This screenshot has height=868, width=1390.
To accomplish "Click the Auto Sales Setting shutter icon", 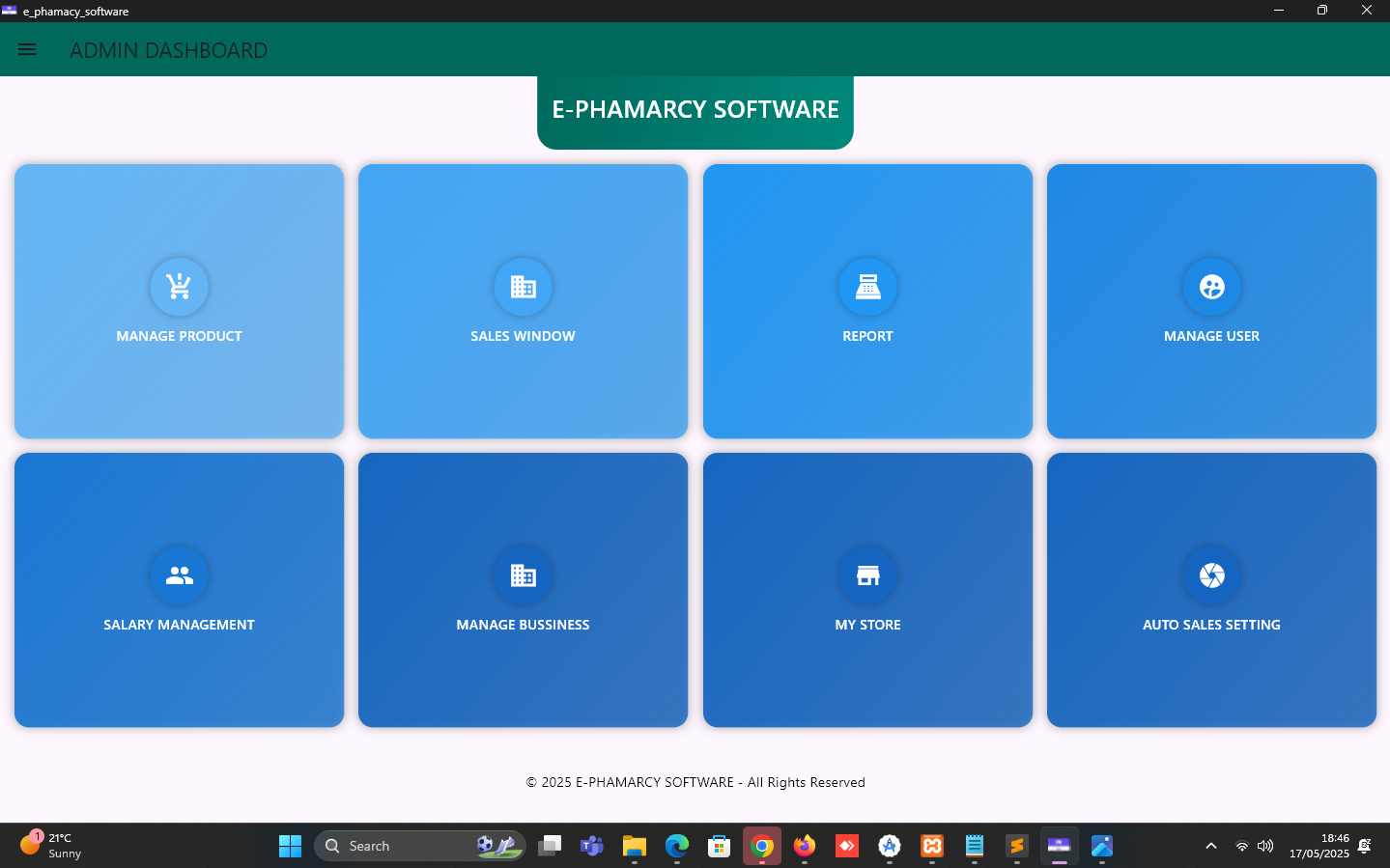I will [1211, 575].
